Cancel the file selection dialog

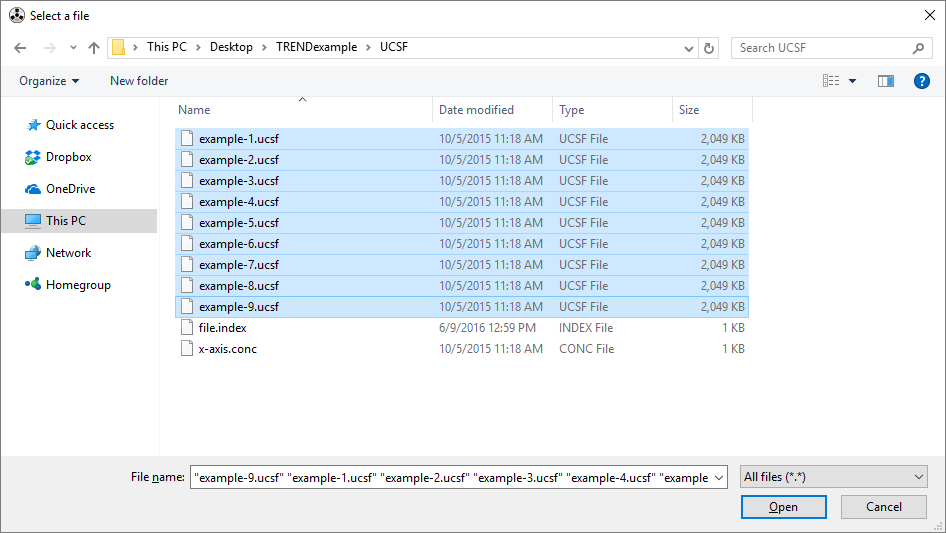[883, 507]
